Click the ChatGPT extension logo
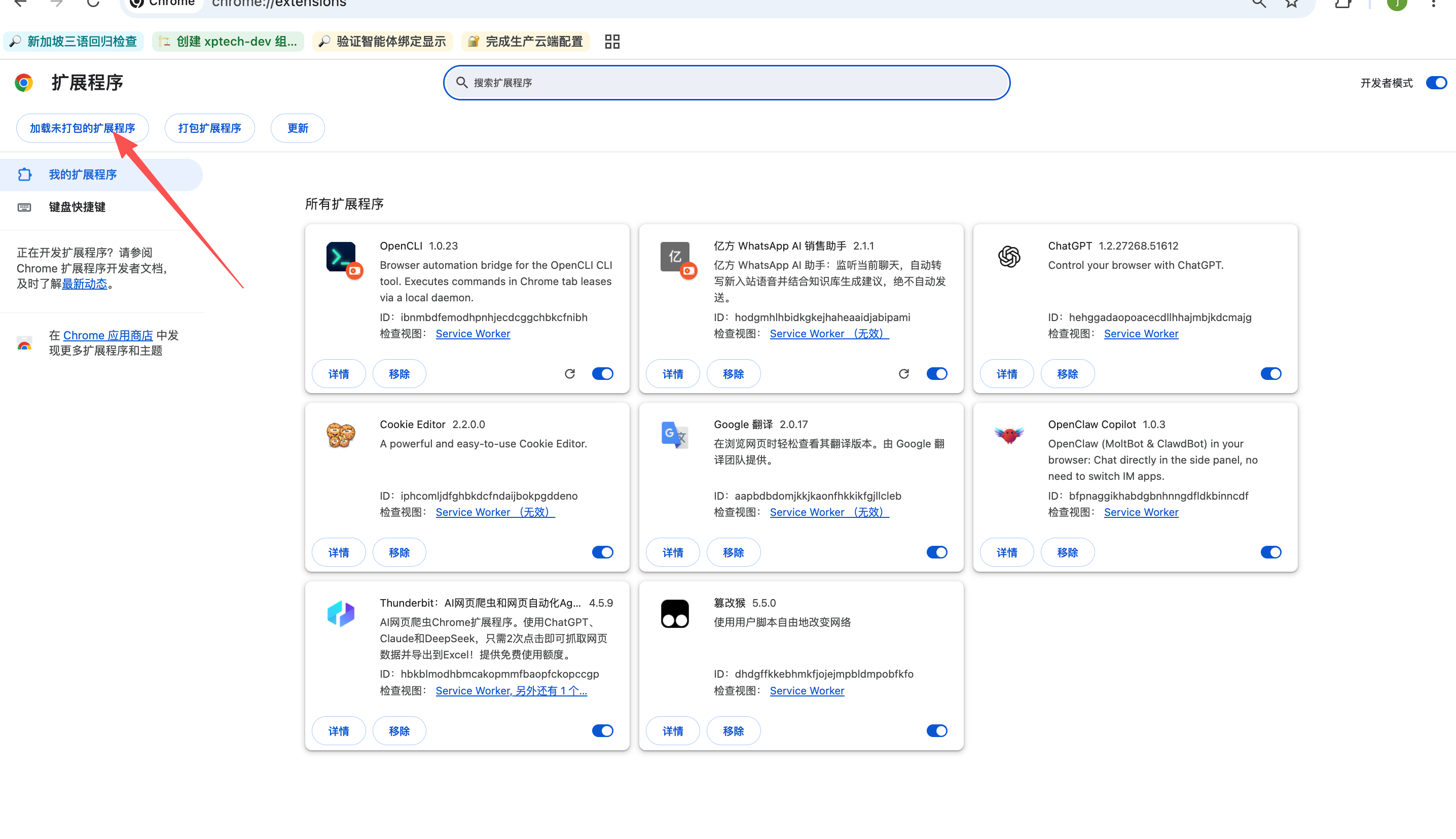This screenshot has width=1456, height=839. (1009, 257)
